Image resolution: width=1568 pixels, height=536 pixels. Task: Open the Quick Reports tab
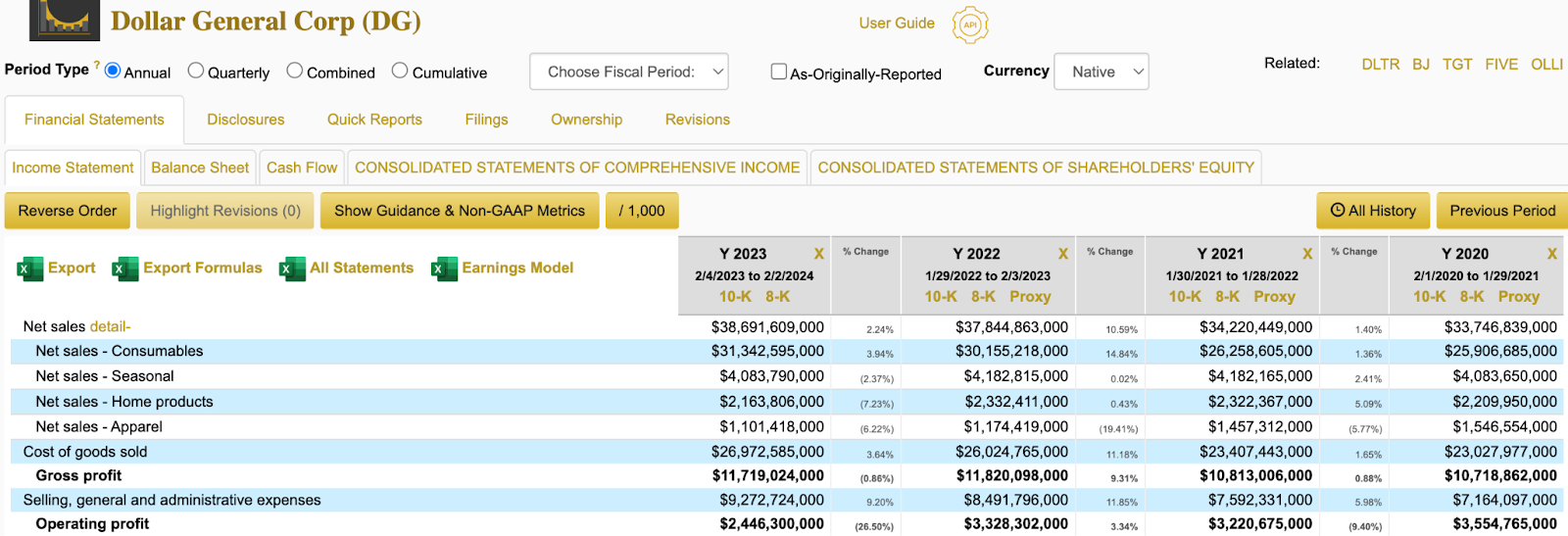point(374,120)
